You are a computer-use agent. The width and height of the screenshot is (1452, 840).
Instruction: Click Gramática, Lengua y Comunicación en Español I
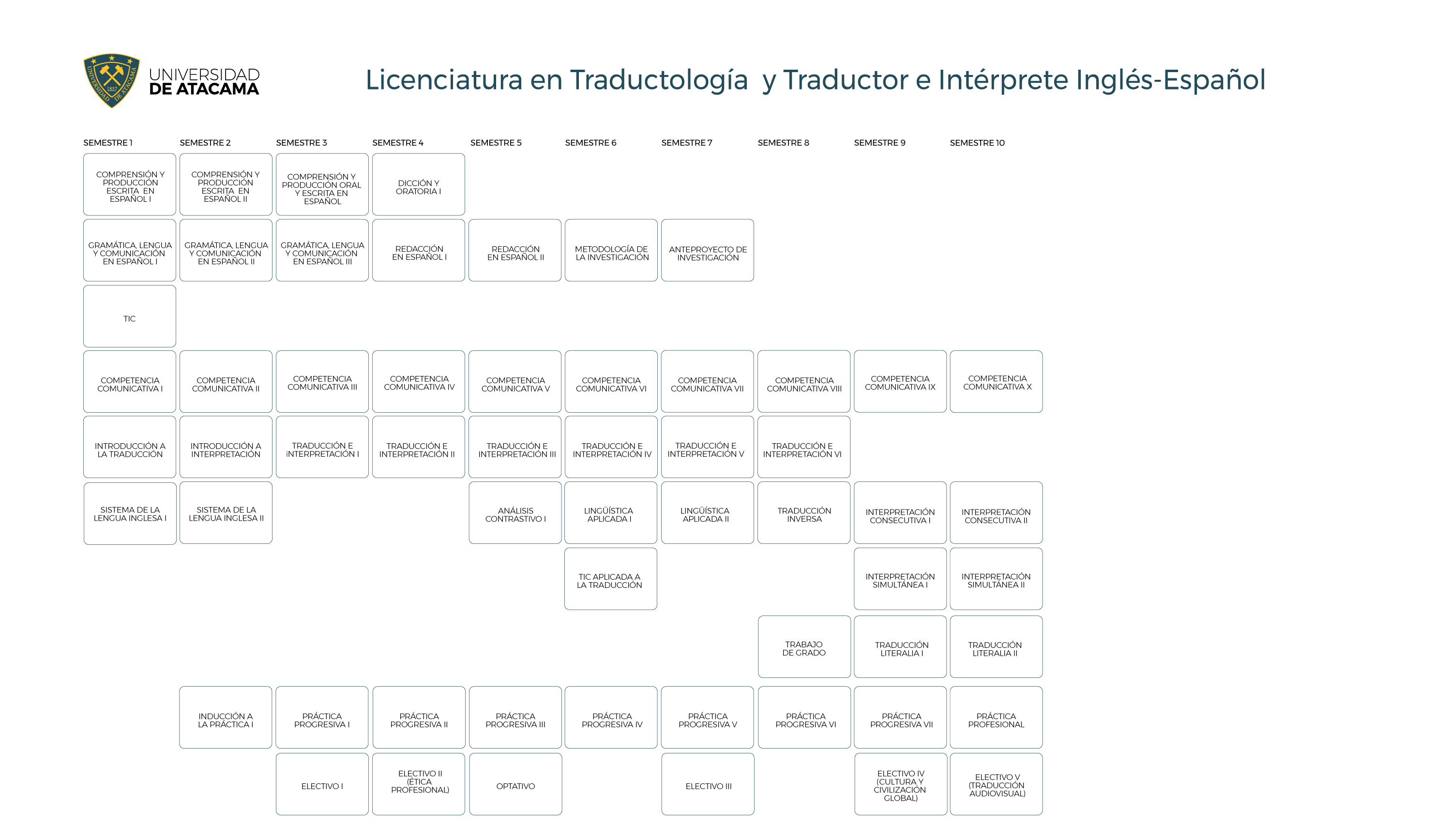click(x=130, y=250)
